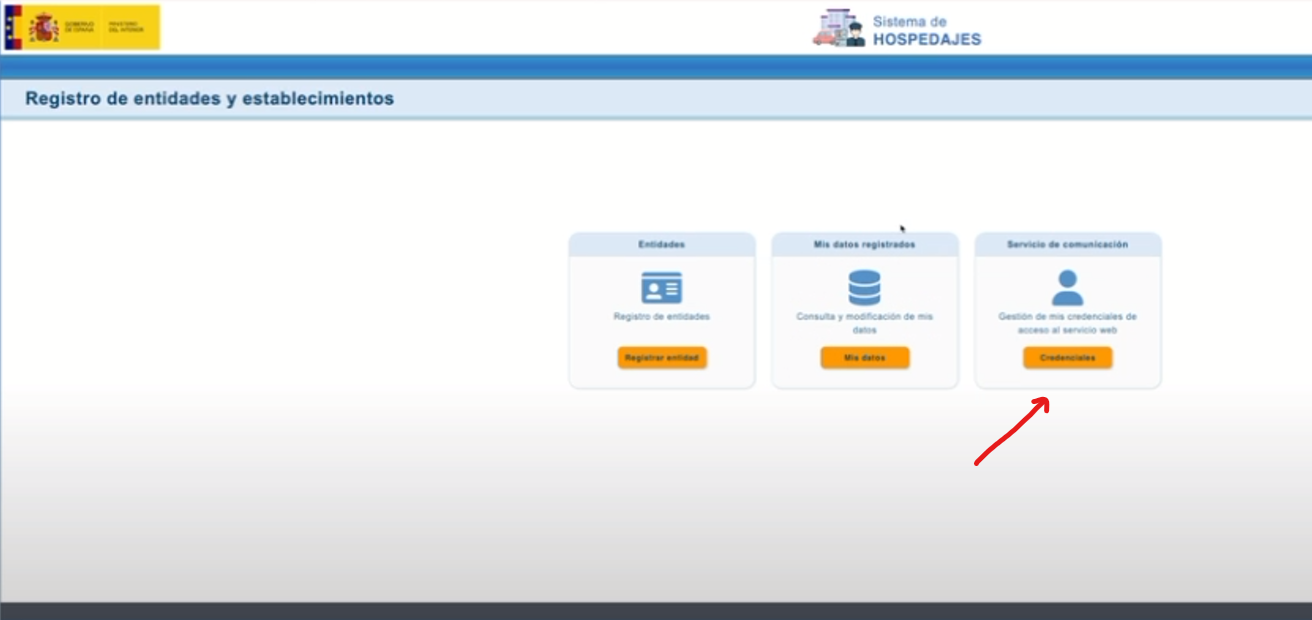
Task: Click the user silhouette icon in Servicio de comunicación
Action: [1067, 288]
